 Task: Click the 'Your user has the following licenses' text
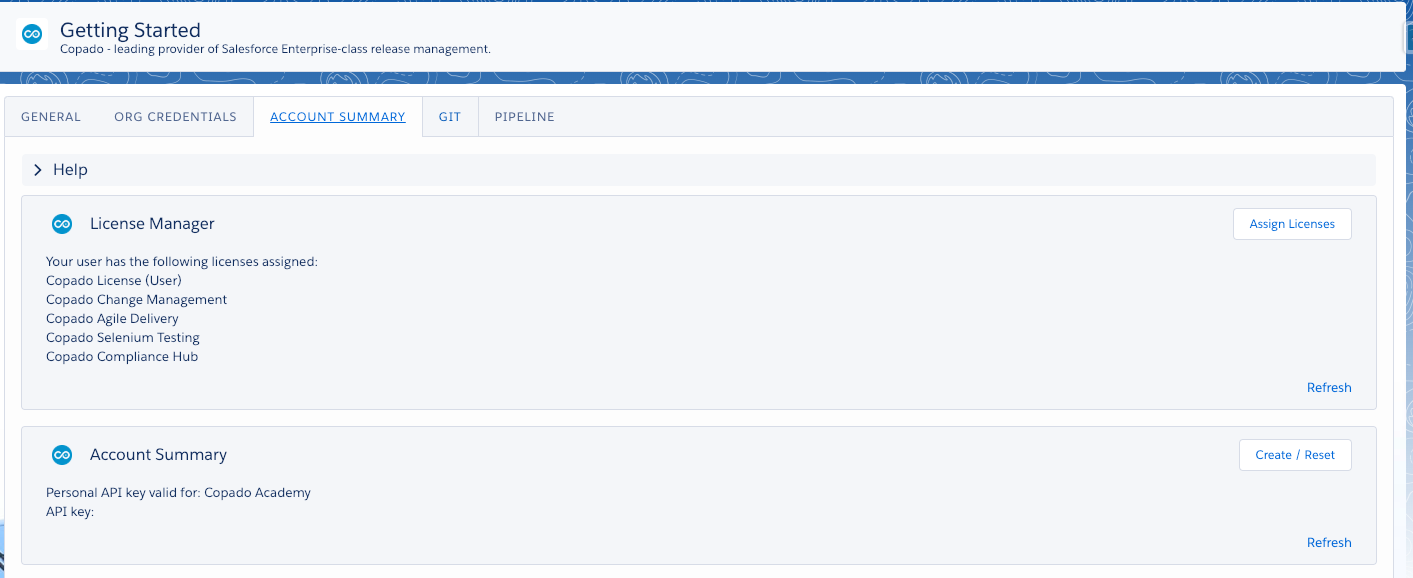(x=181, y=262)
